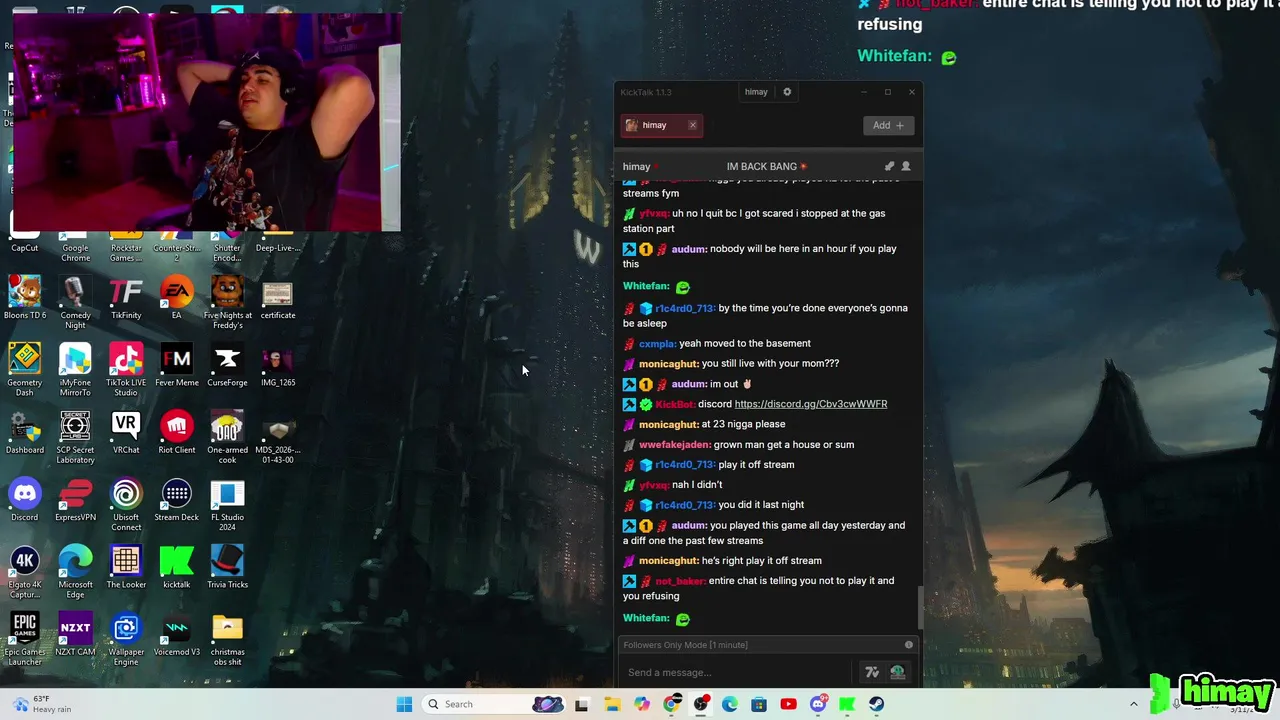Open Steam from the taskbar
This screenshot has height=720, width=1280.
[x=876, y=704]
